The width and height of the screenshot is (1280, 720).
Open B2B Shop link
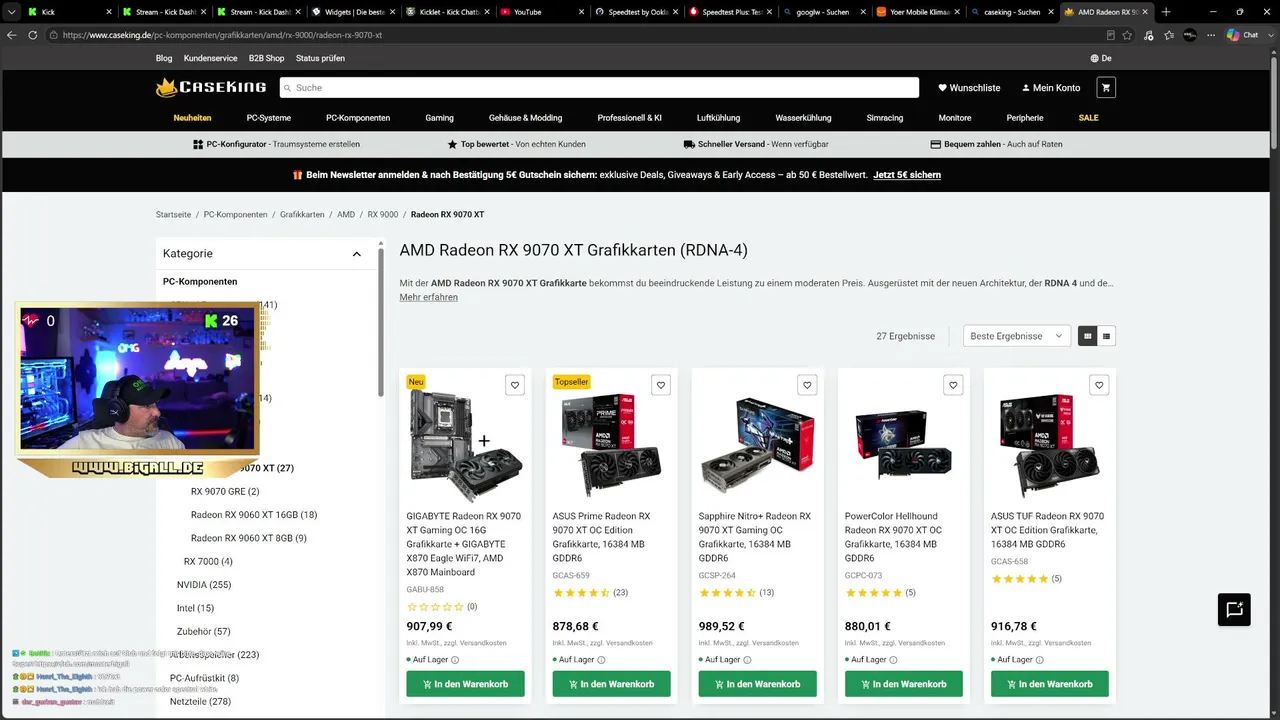coord(266,58)
